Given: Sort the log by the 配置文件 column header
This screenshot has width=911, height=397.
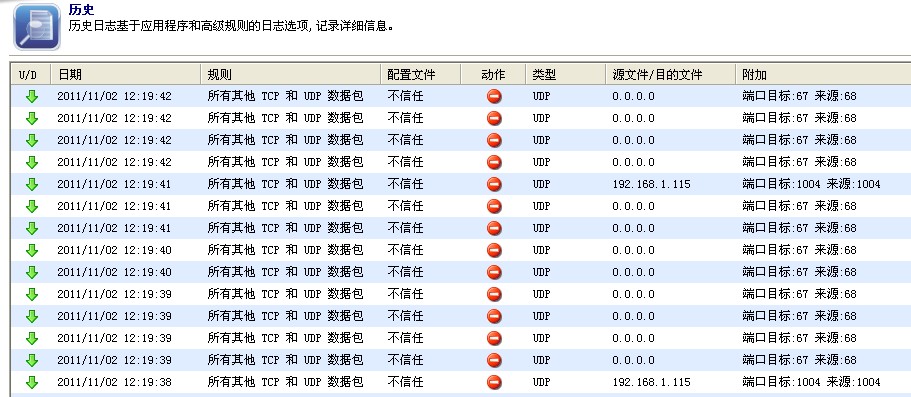Looking at the screenshot, I should (x=421, y=74).
